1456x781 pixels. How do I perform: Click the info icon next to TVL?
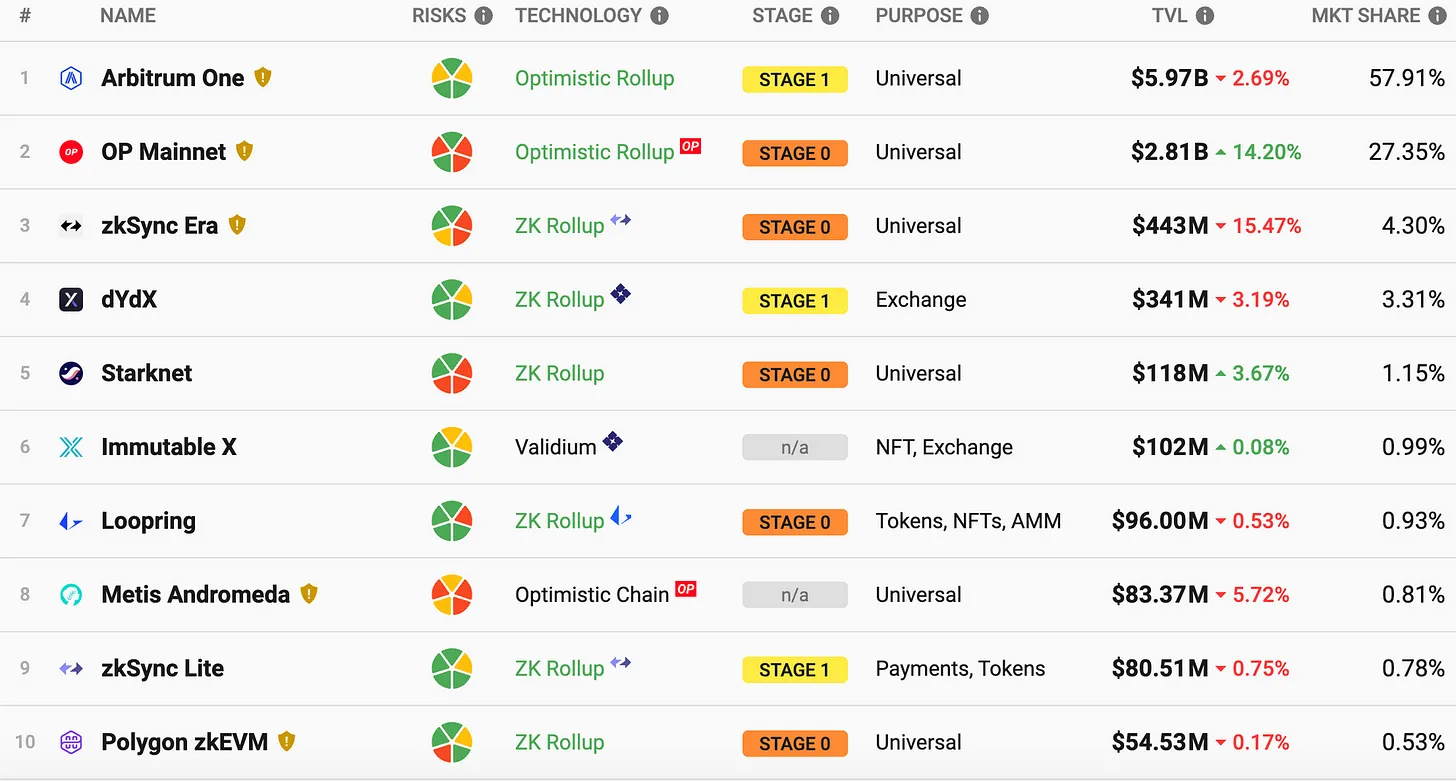(1205, 16)
